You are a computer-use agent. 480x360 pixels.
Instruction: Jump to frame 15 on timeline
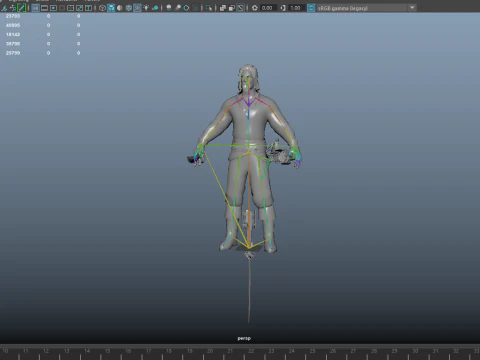[x=108, y=351]
